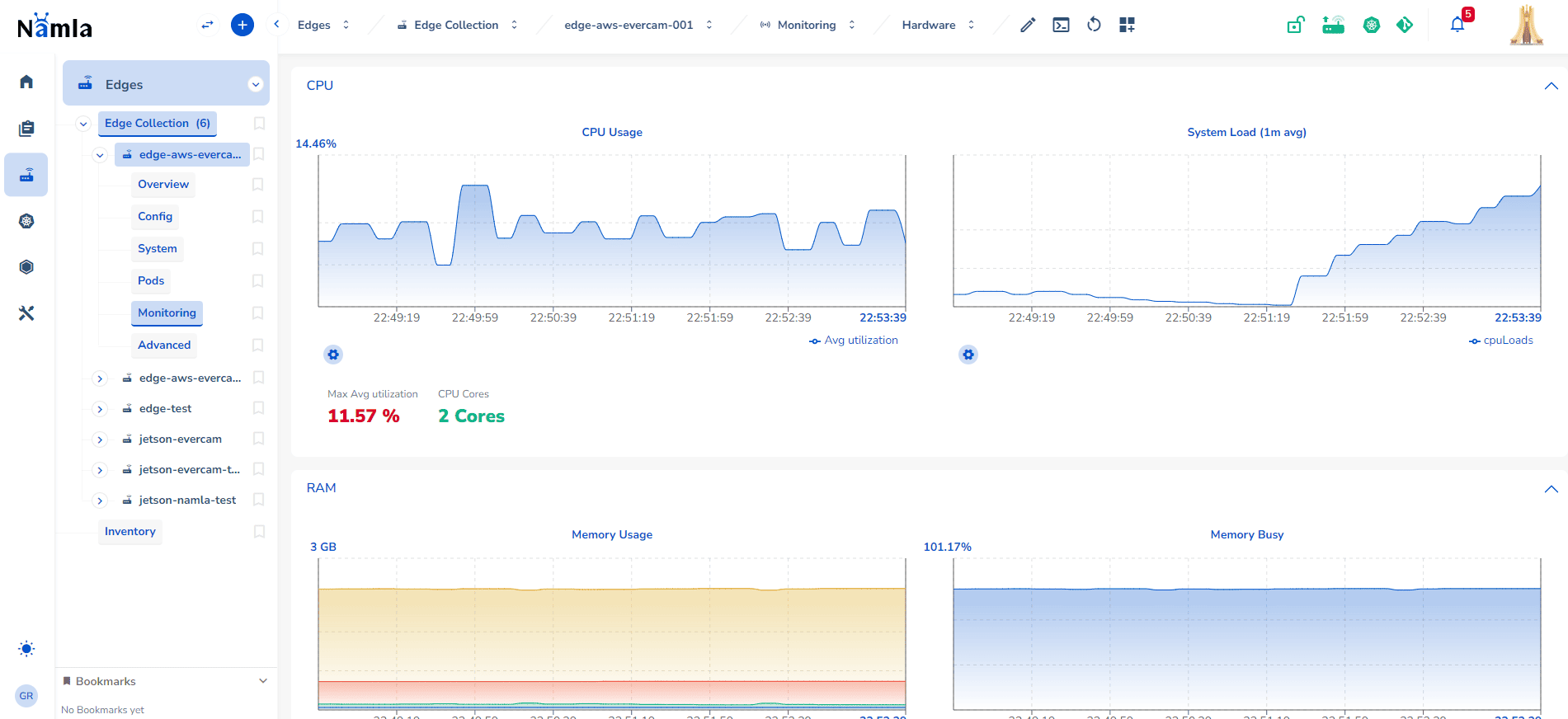
Task: Click the Advanced button in sidebar
Action: 164,345
